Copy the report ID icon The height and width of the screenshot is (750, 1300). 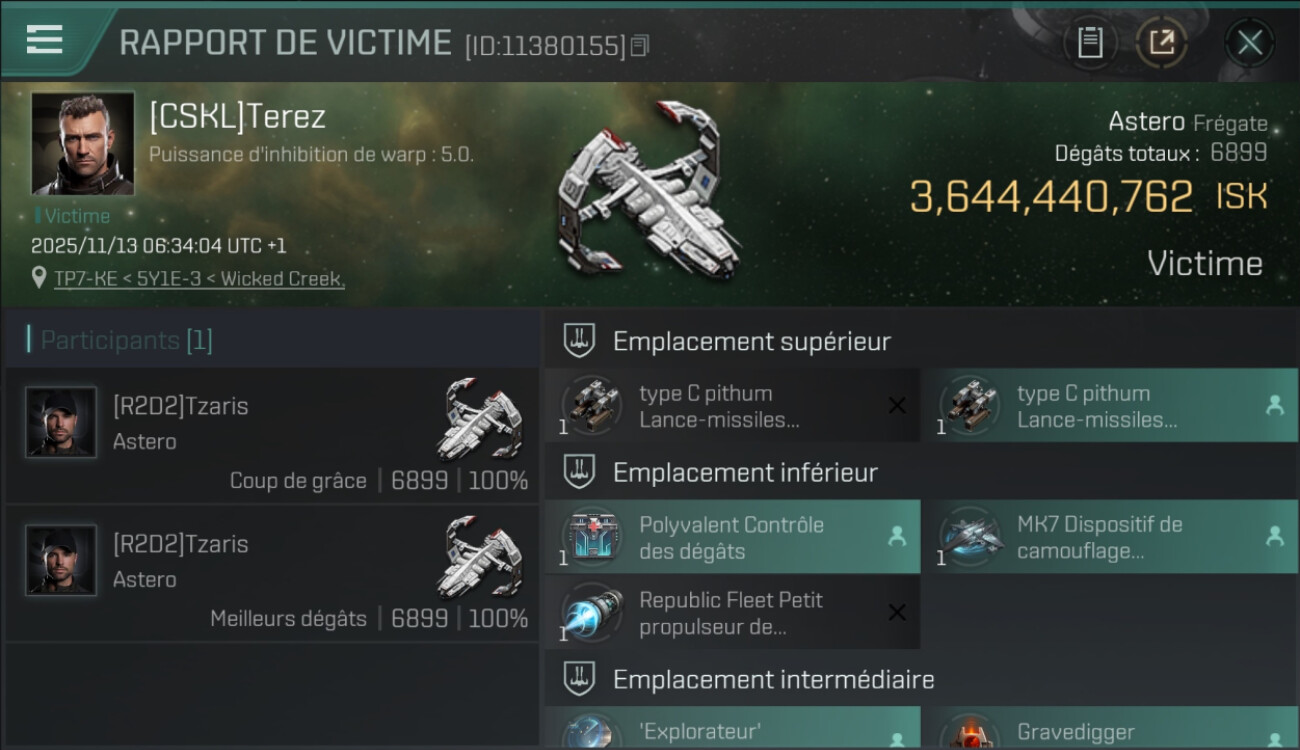[x=640, y=45]
